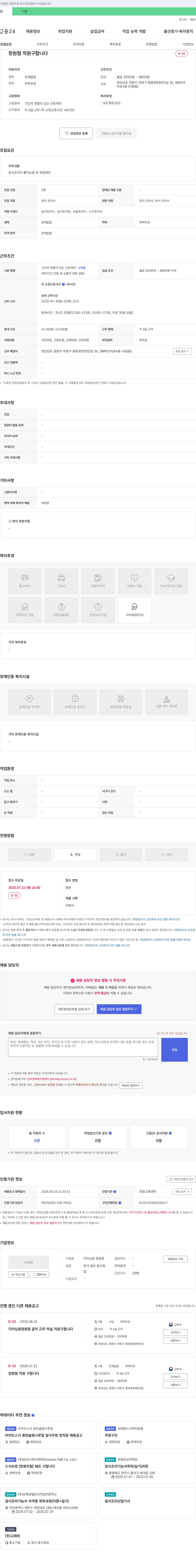The width and height of the screenshot is (196, 1568).
Task: Open the 채용정보 top menu
Action: click(x=33, y=31)
